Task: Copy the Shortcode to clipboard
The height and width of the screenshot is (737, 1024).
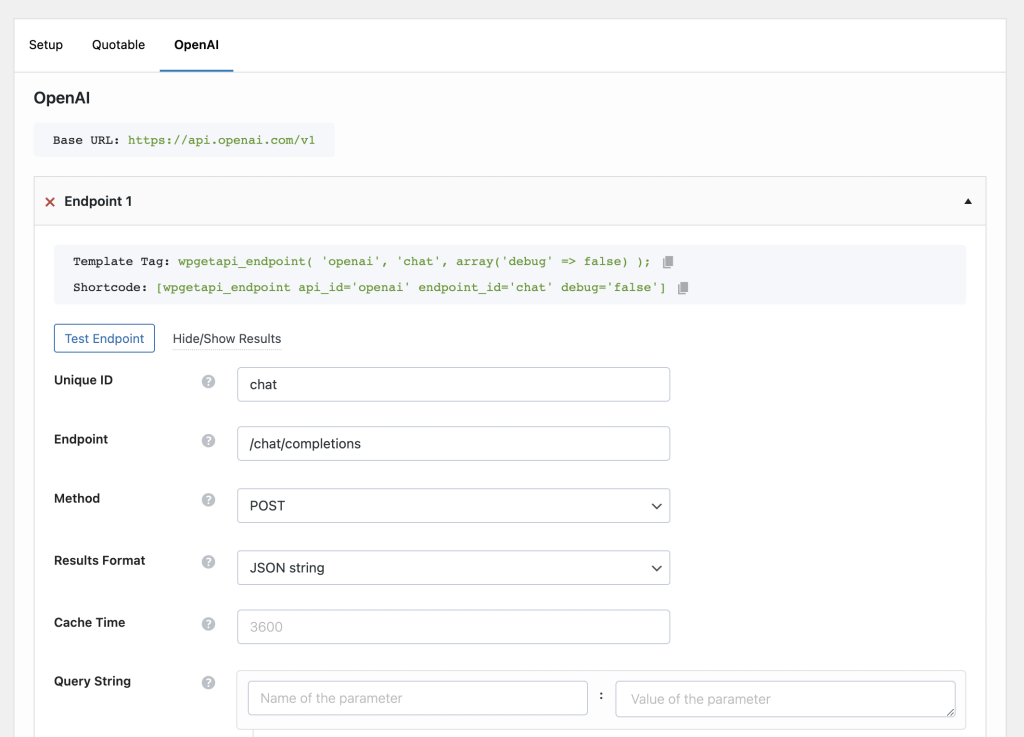Action: tap(683, 288)
